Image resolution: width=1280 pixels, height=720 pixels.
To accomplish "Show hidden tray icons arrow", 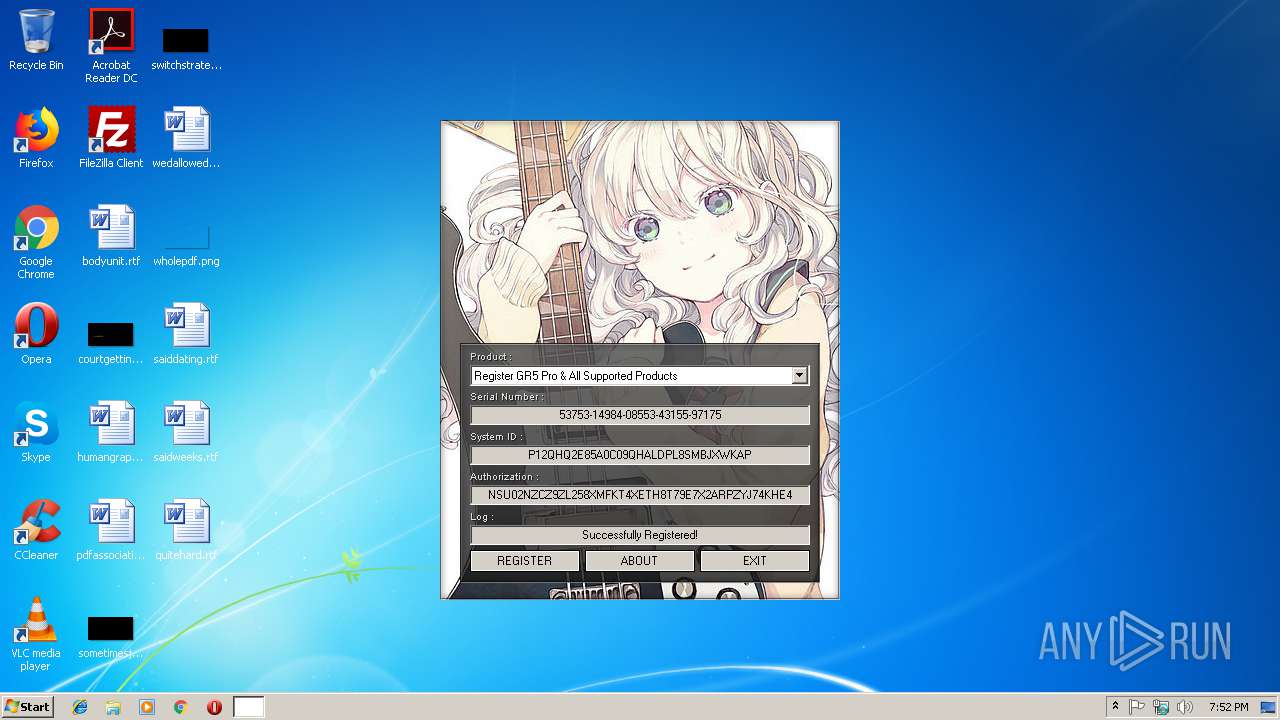I will pyautogui.click(x=1115, y=707).
